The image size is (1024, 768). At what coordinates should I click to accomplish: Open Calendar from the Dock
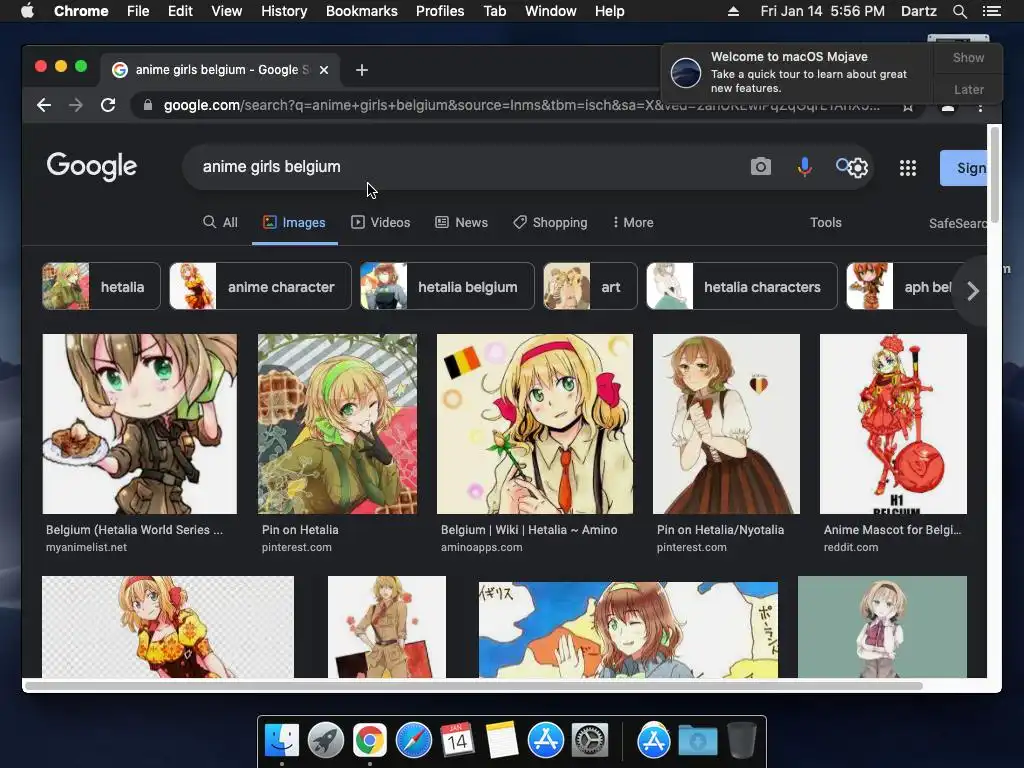pos(457,740)
